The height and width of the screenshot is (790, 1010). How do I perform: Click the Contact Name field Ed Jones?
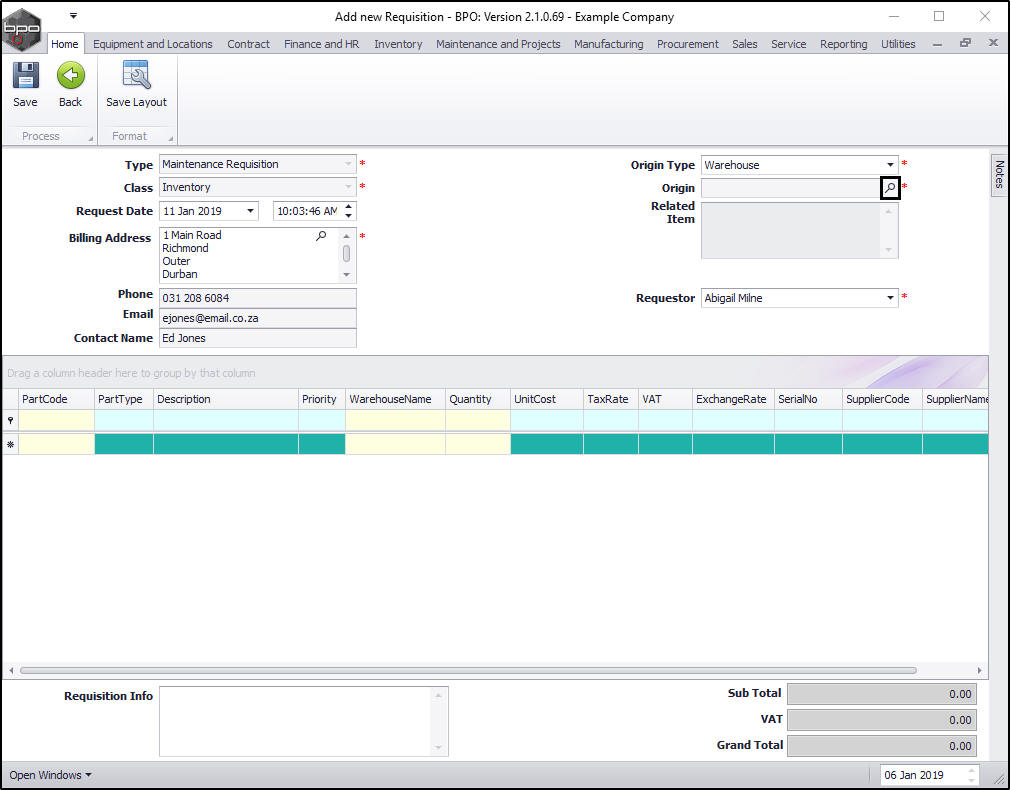click(258, 338)
